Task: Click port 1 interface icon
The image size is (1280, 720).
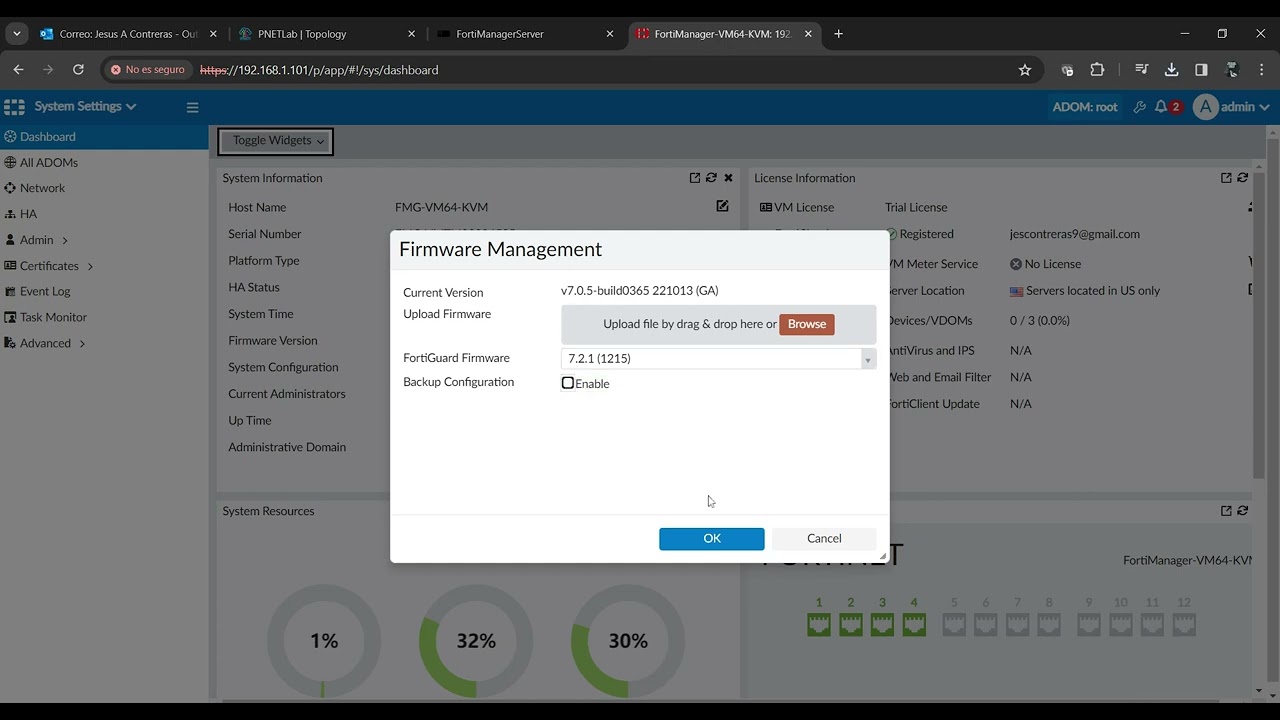Action: pyautogui.click(x=819, y=625)
